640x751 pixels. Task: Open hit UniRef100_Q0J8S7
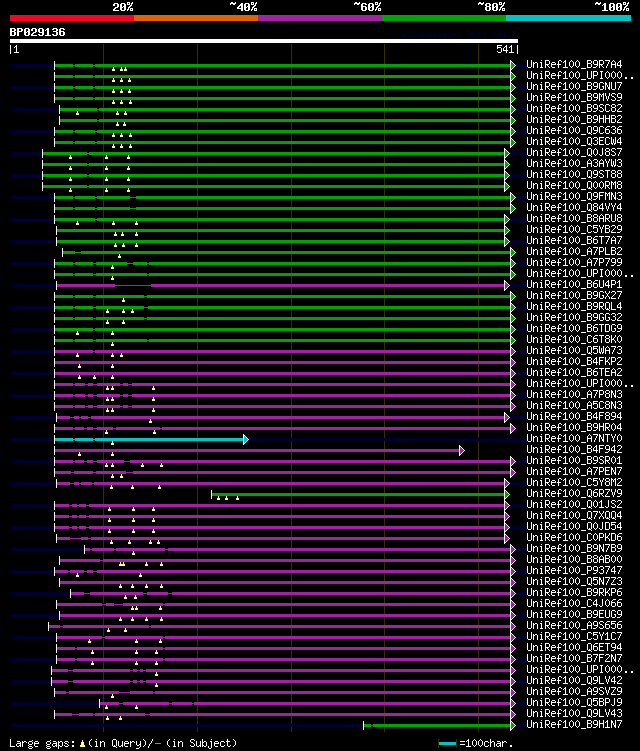point(574,152)
